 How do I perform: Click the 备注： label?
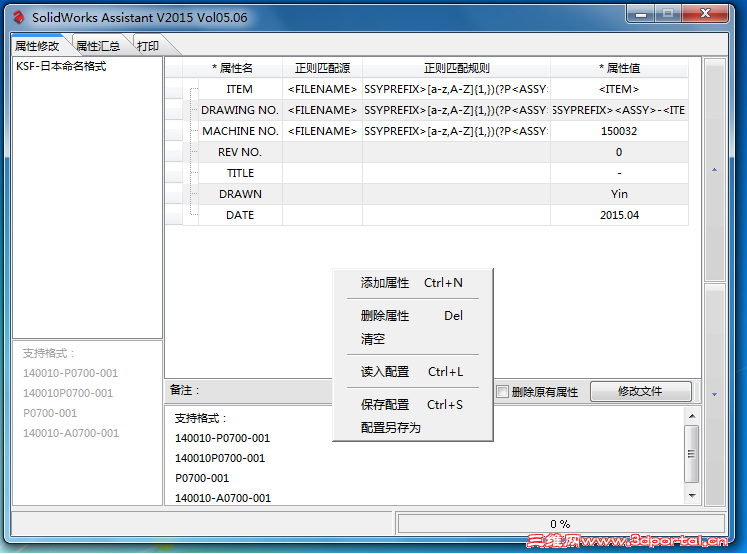click(x=185, y=390)
